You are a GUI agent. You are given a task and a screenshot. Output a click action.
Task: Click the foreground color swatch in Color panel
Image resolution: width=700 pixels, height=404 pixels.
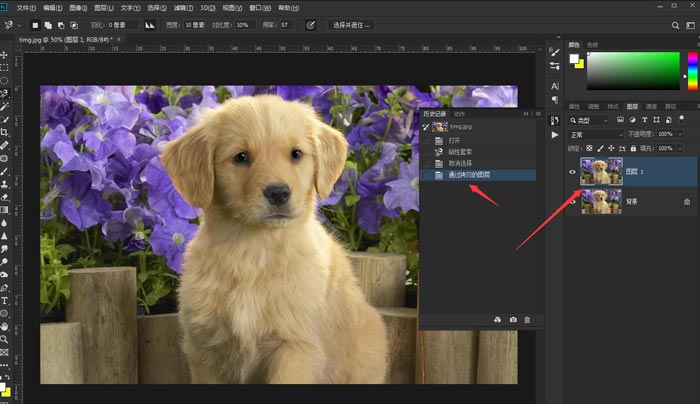tap(574, 58)
